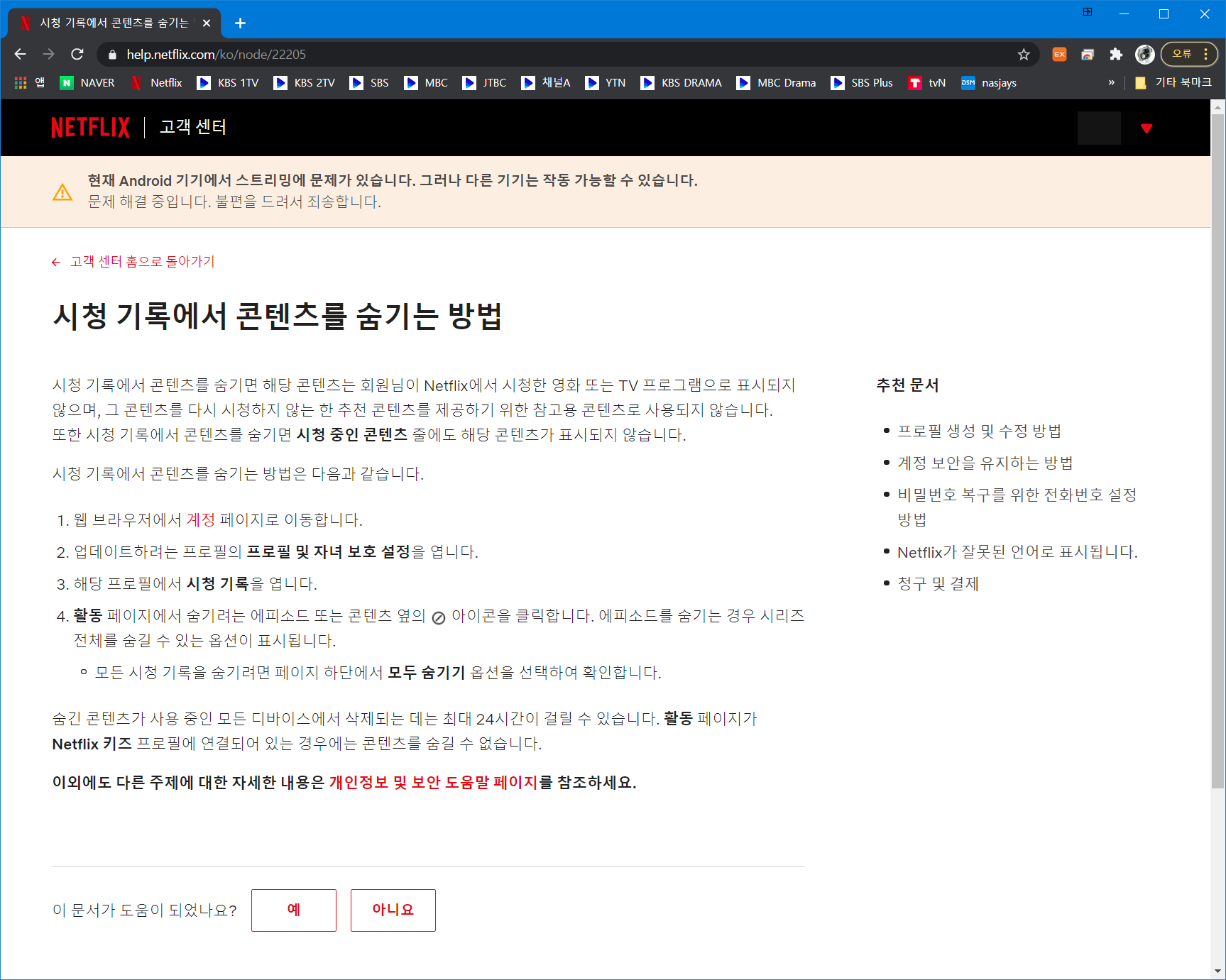Click the Android streaming warning icon

coord(62,192)
